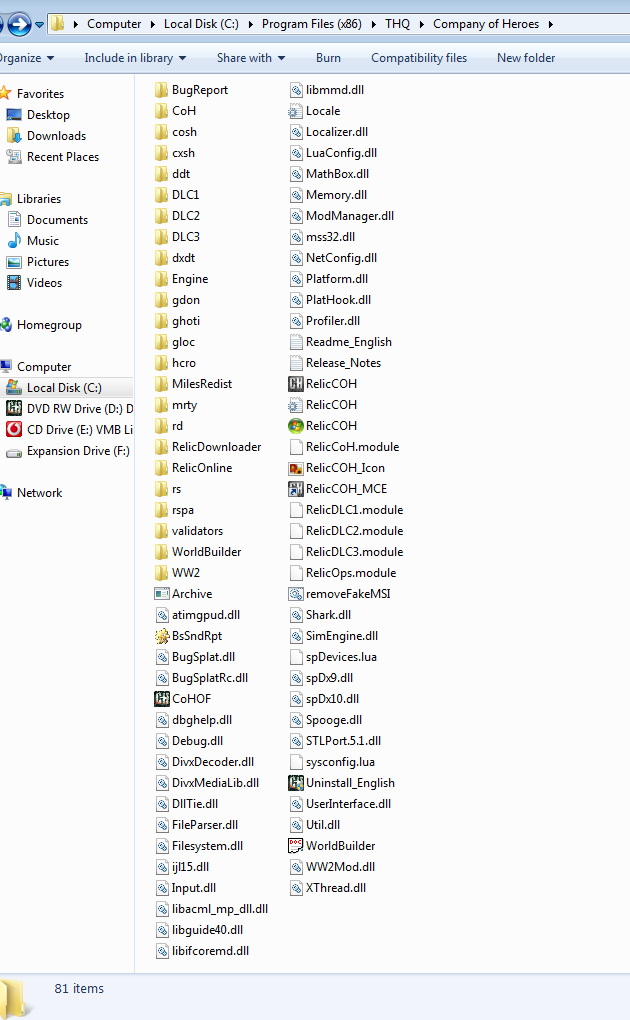Screen dimensions: 630x1020
Task: Click the Burn toolbar button
Action: click(329, 58)
